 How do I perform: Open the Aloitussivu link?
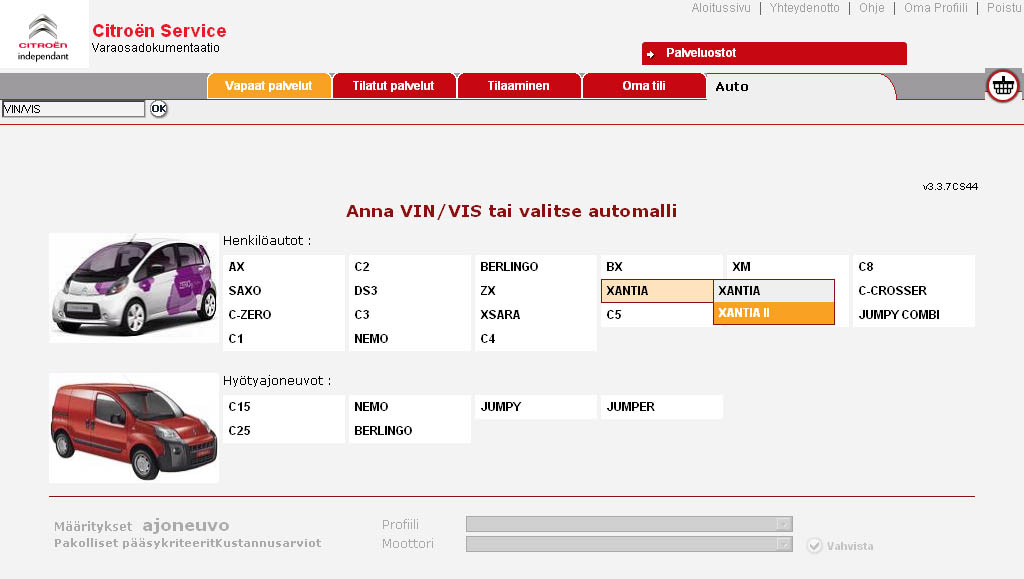720,8
